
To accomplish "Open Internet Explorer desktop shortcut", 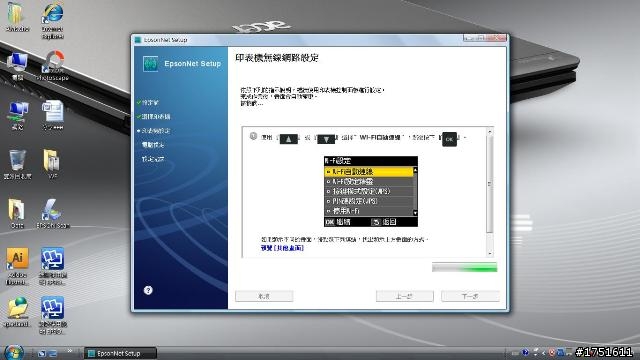I will pos(52,20).
